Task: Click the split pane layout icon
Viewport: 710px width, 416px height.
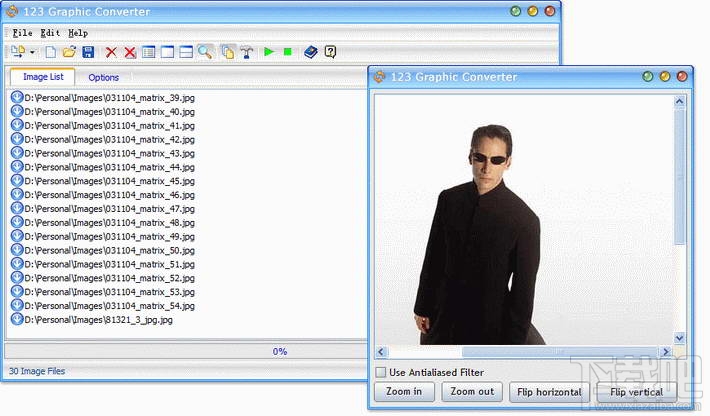Action: 186,52
